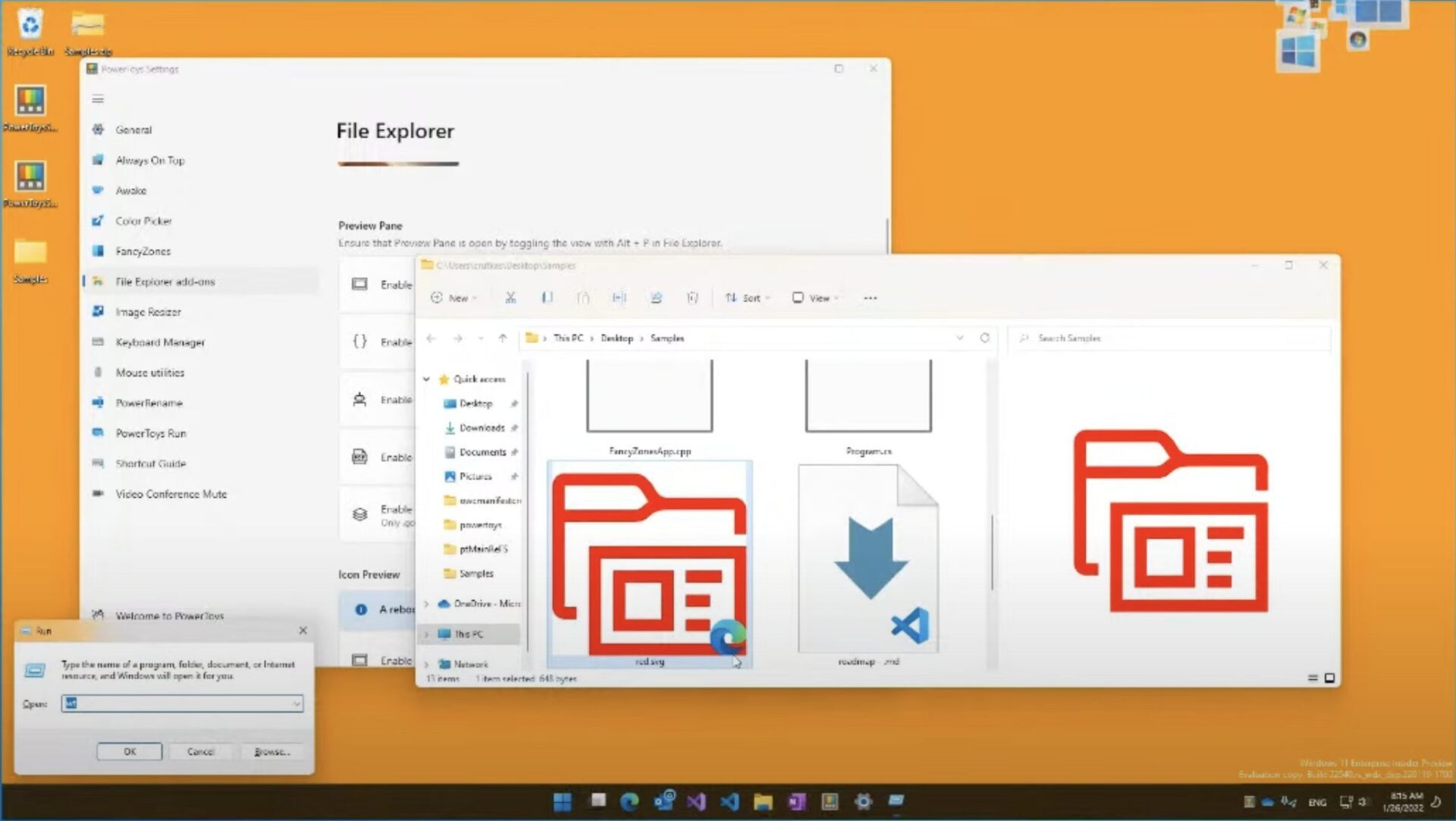Viewport: 1456px width, 821px height.
Task: Open the Sort dropdown menu
Action: point(747,298)
